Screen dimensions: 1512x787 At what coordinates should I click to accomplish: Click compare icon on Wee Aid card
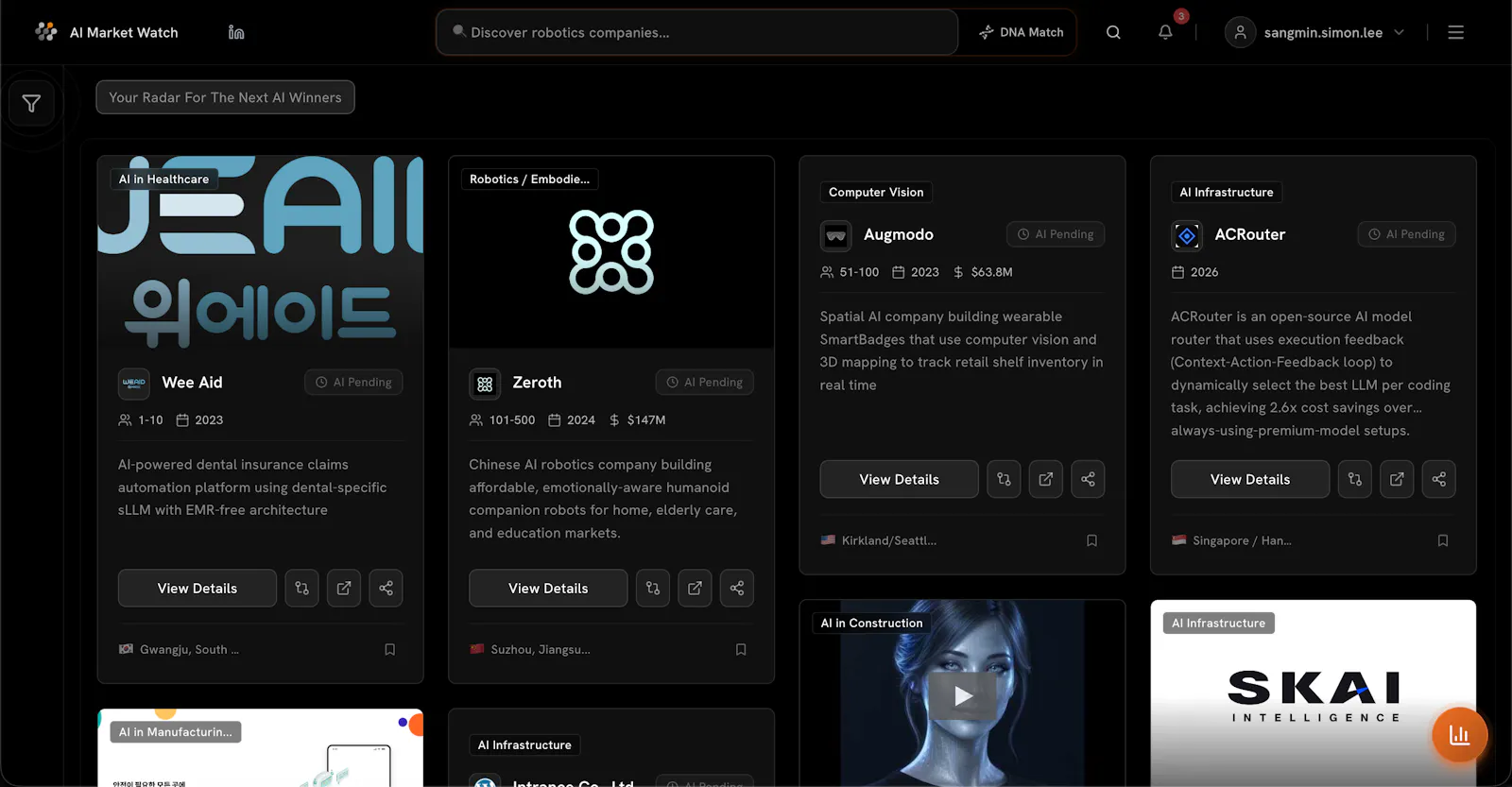point(301,588)
